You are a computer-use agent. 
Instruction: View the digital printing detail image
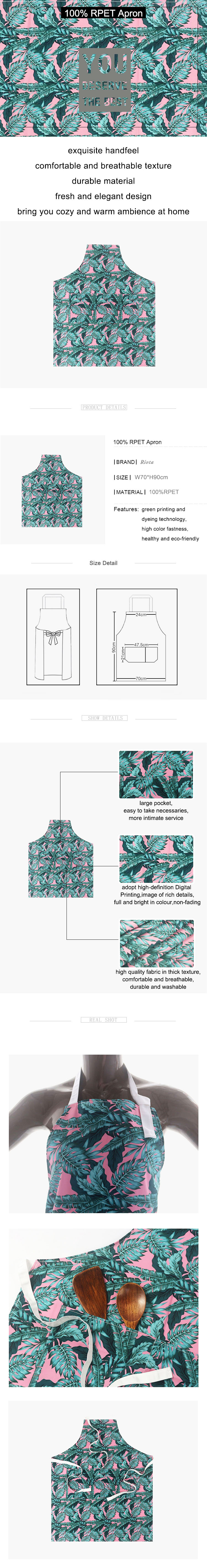click(156, 858)
